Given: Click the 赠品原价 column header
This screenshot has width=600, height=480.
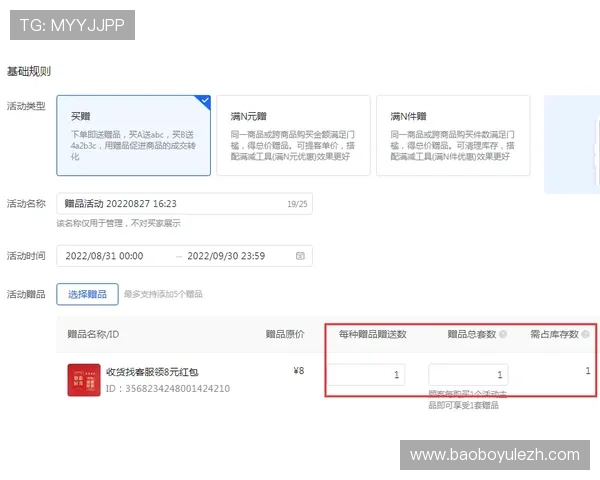Looking at the screenshot, I should [x=285, y=334].
